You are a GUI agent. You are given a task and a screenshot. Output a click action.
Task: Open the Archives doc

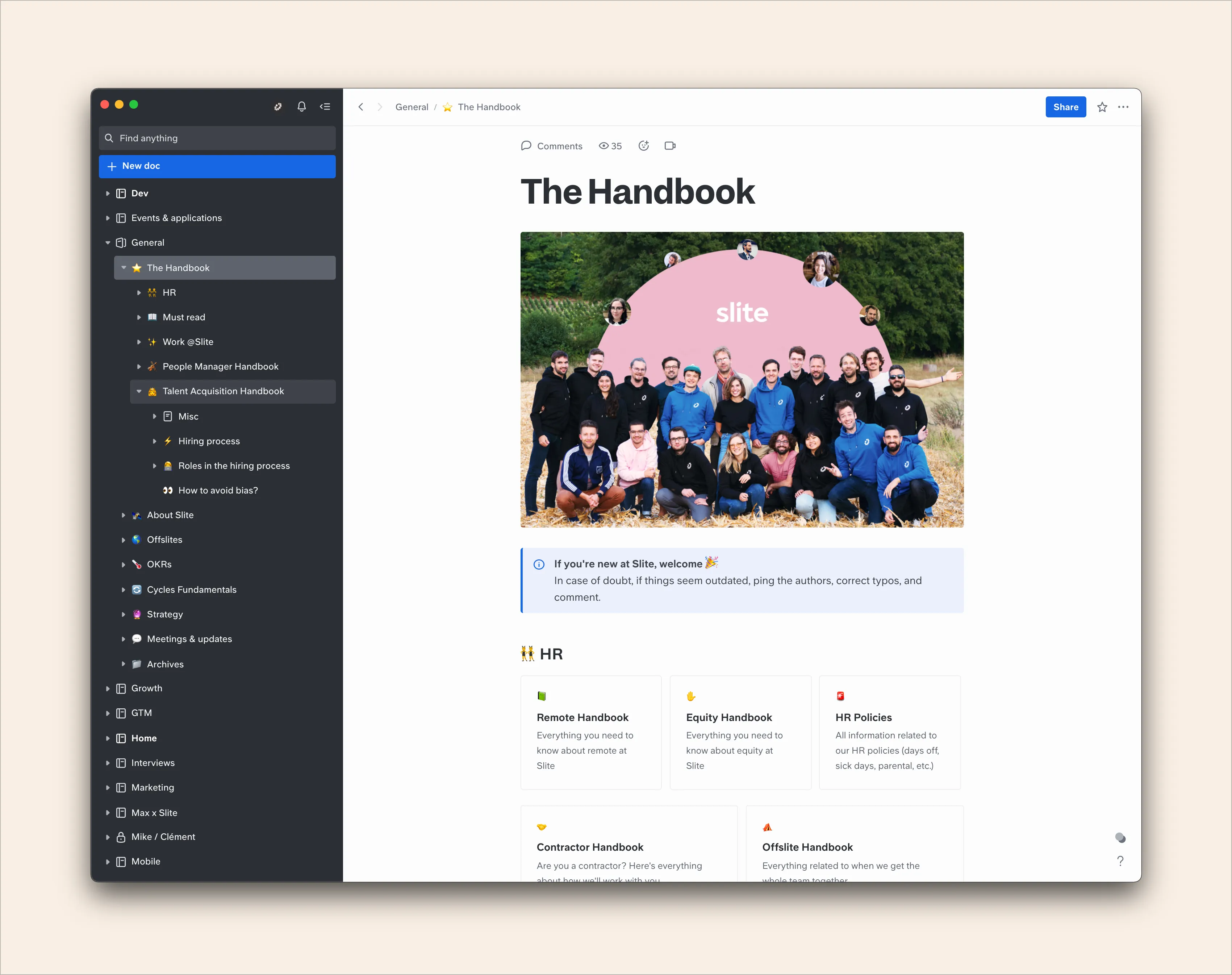click(166, 664)
